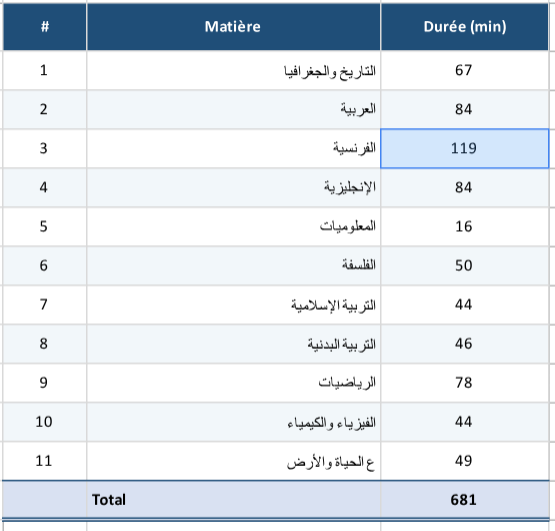The width and height of the screenshot is (555, 531).
Task: Select the duration 84 for الإنجليزية
Action: [465, 188]
